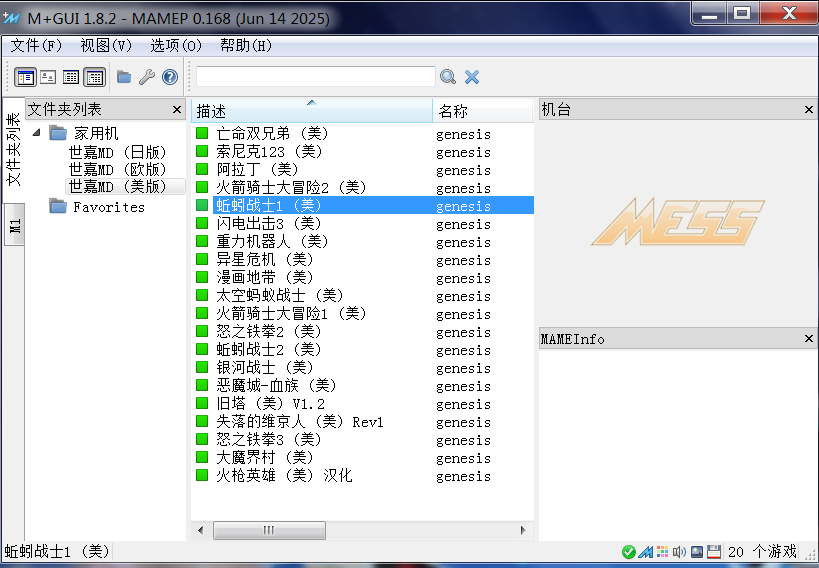The width and height of the screenshot is (819, 568).
Task: Select the Favorites folder label
Action: [x=109, y=207]
